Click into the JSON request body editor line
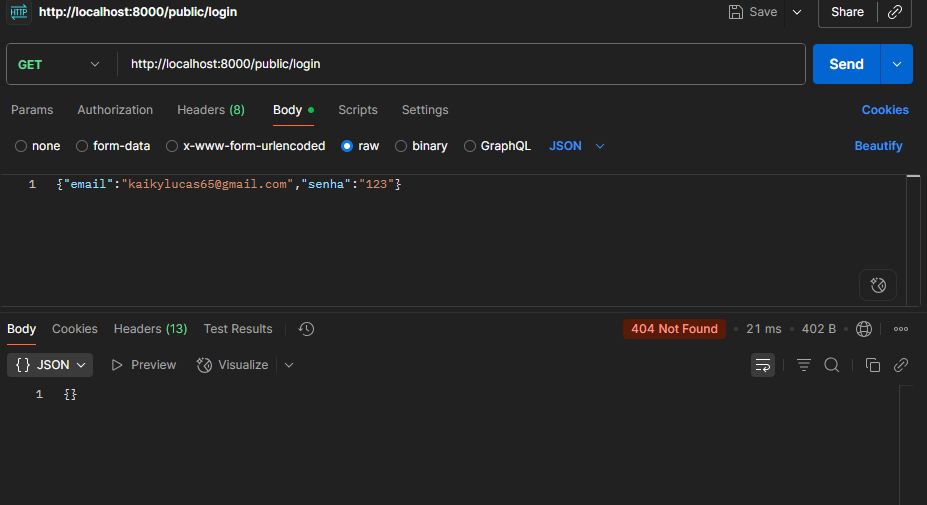 click(229, 184)
